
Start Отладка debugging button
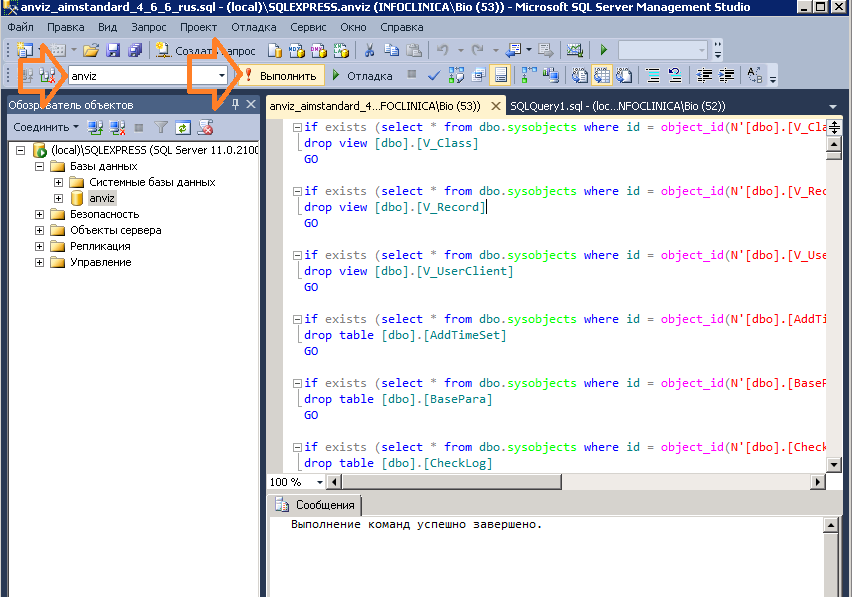[362, 76]
